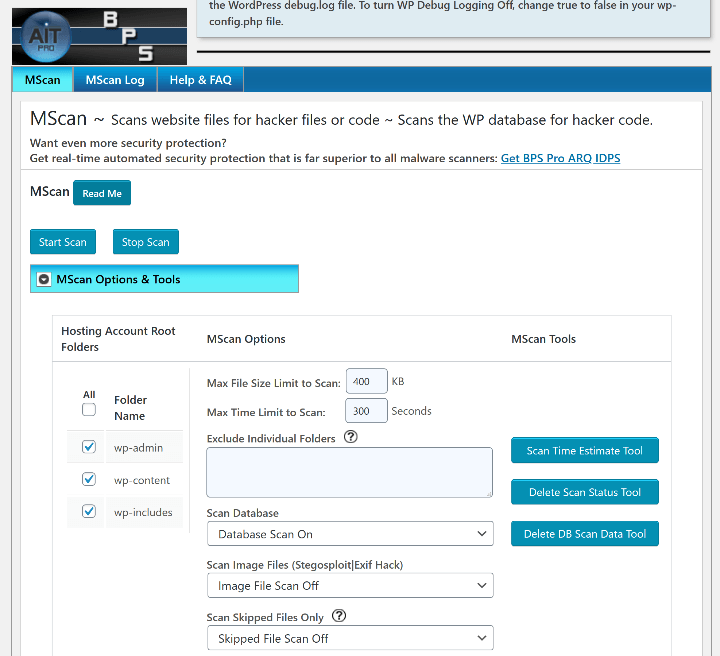The width and height of the screenshot is (720, 656).
Task: Run the Scan Time Estimate Tool
Action: (585, 450)
